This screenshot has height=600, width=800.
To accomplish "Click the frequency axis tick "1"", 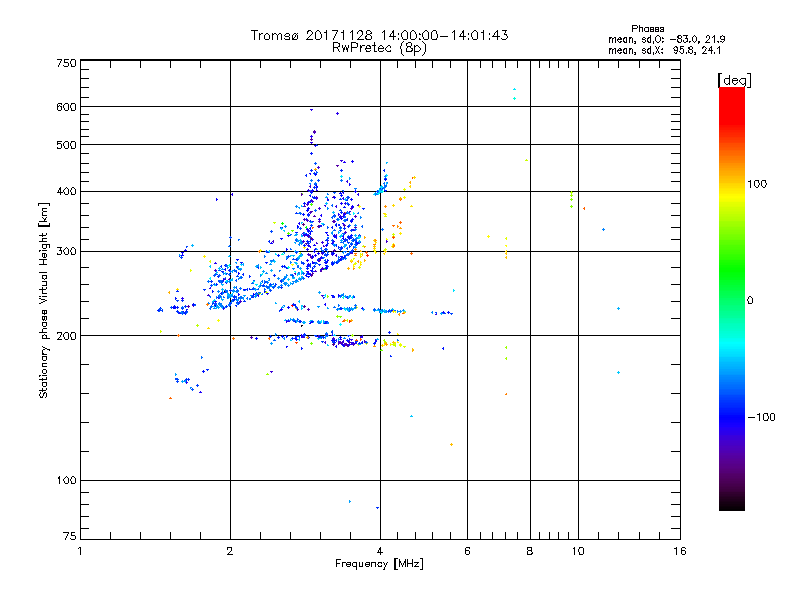I will (80, 551).
